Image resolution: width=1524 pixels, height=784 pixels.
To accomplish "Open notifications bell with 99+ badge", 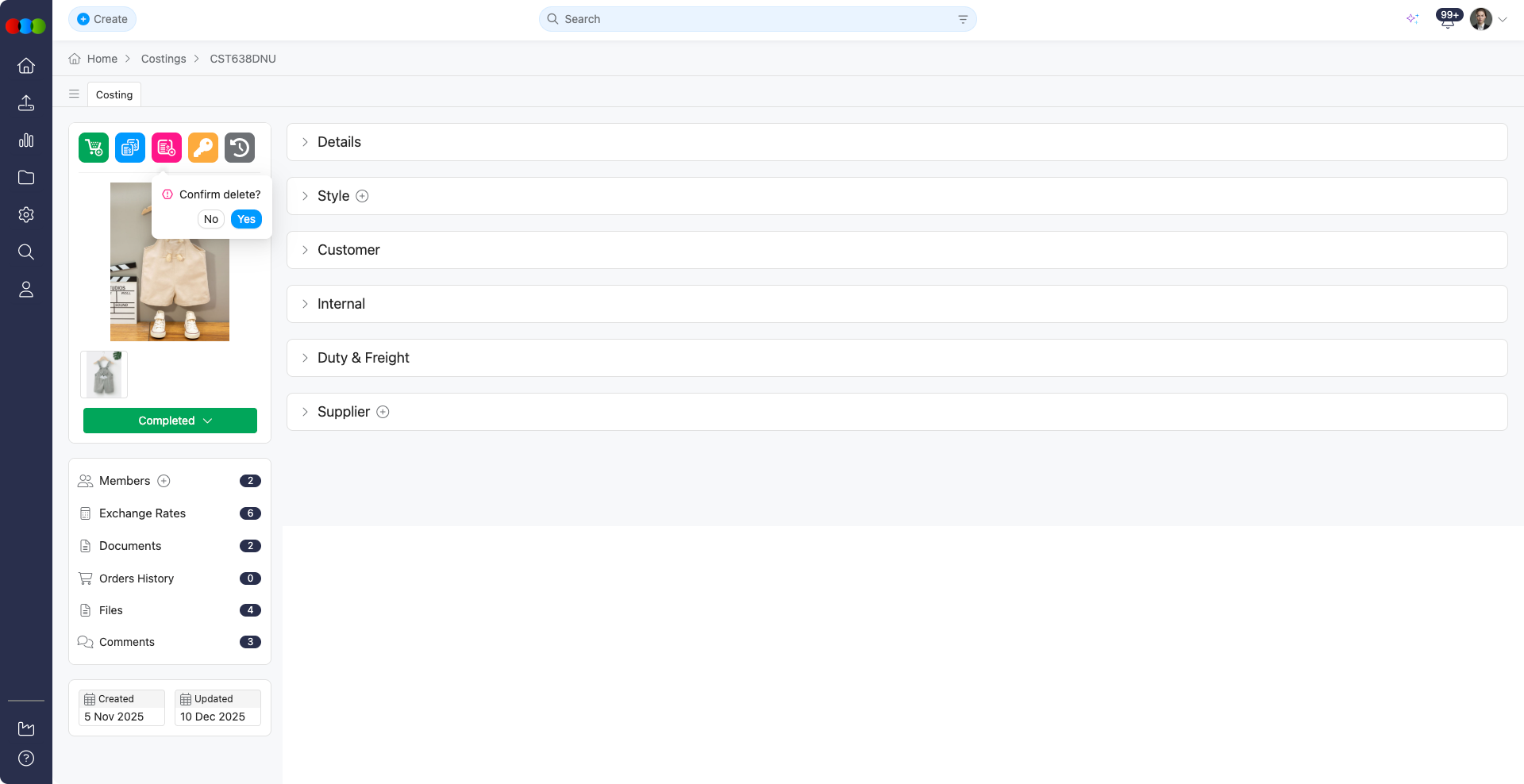I will 1447,20.
